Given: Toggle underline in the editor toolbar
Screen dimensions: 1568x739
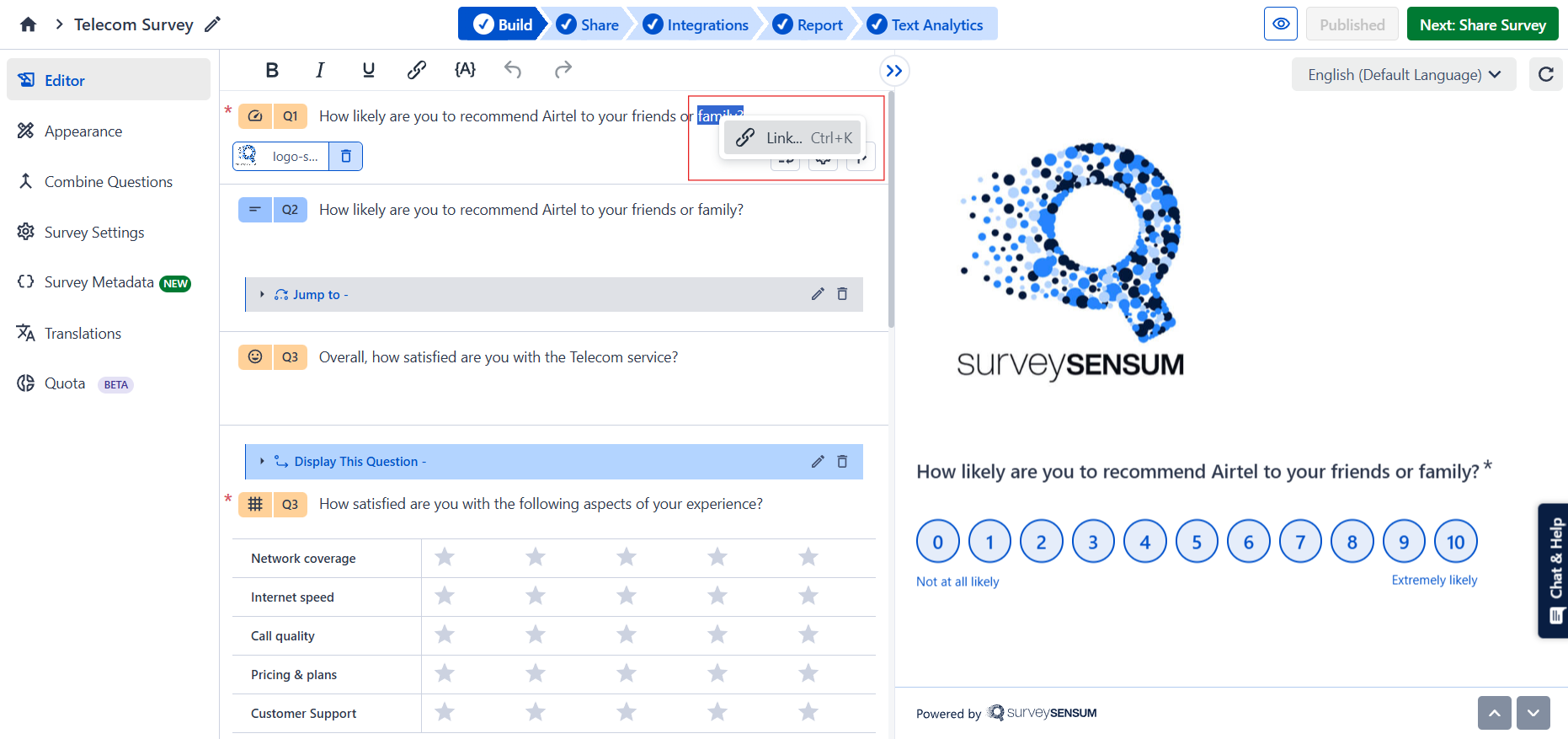Looking at the screenshot, I should 368,70.
